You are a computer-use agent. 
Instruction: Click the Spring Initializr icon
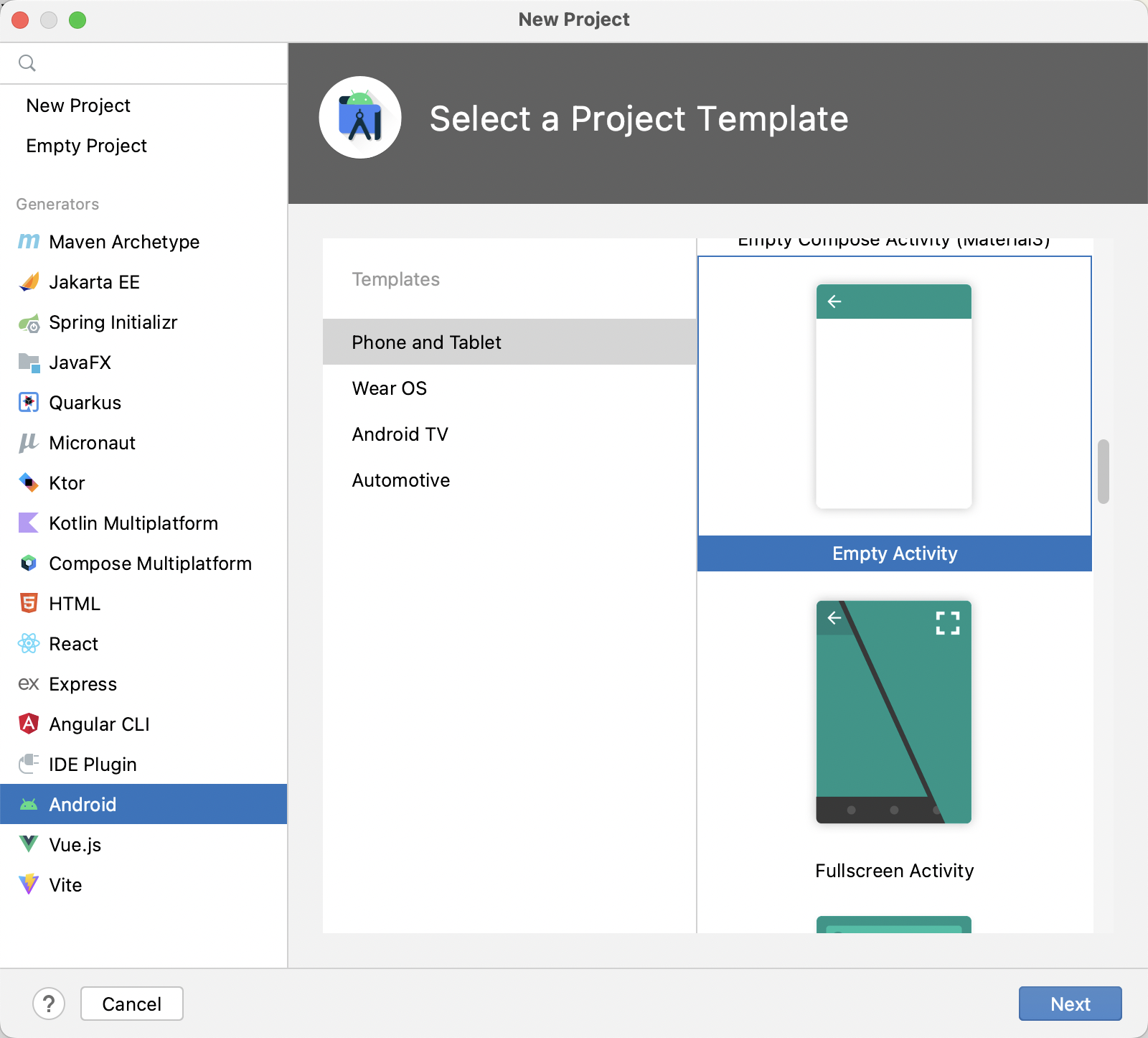pyautogui.click(x=29, y=323)
